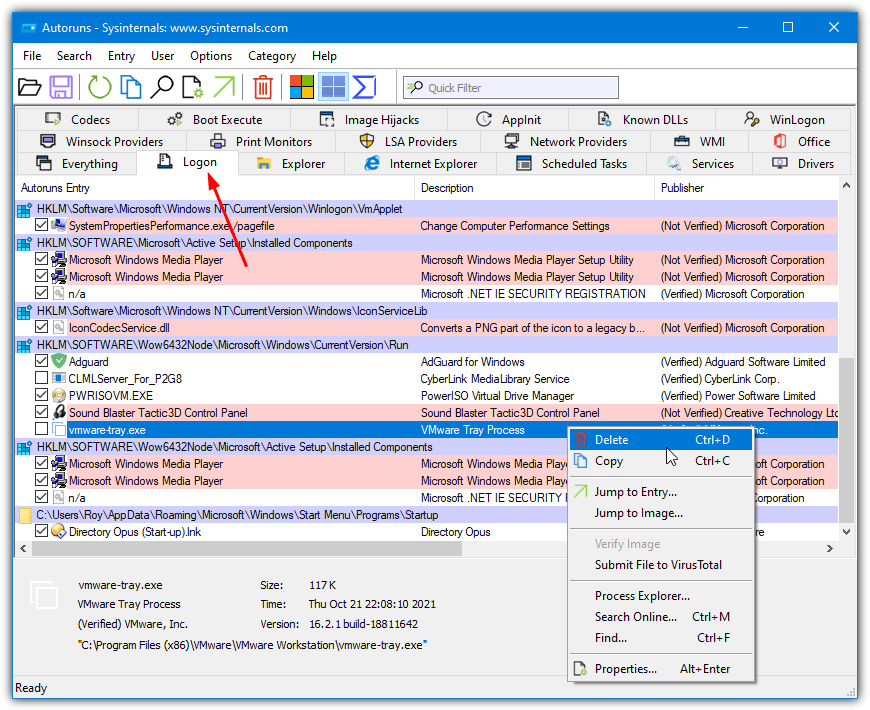Click the Sound Blaster headphones icon
Screen dimensions: 870x710
click(59, 412)
